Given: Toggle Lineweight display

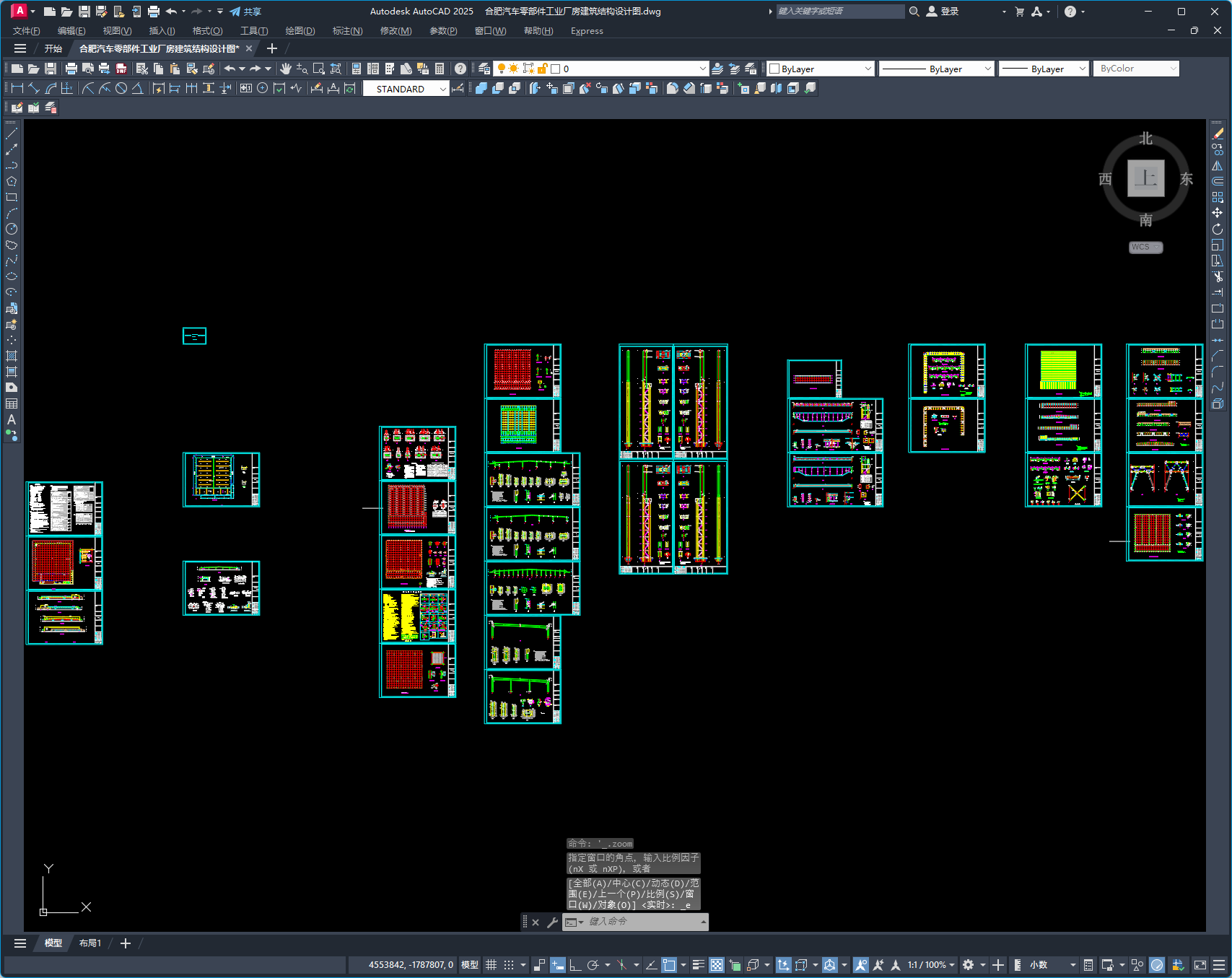Looking at the screenshot, I should (x=698, y=965).
